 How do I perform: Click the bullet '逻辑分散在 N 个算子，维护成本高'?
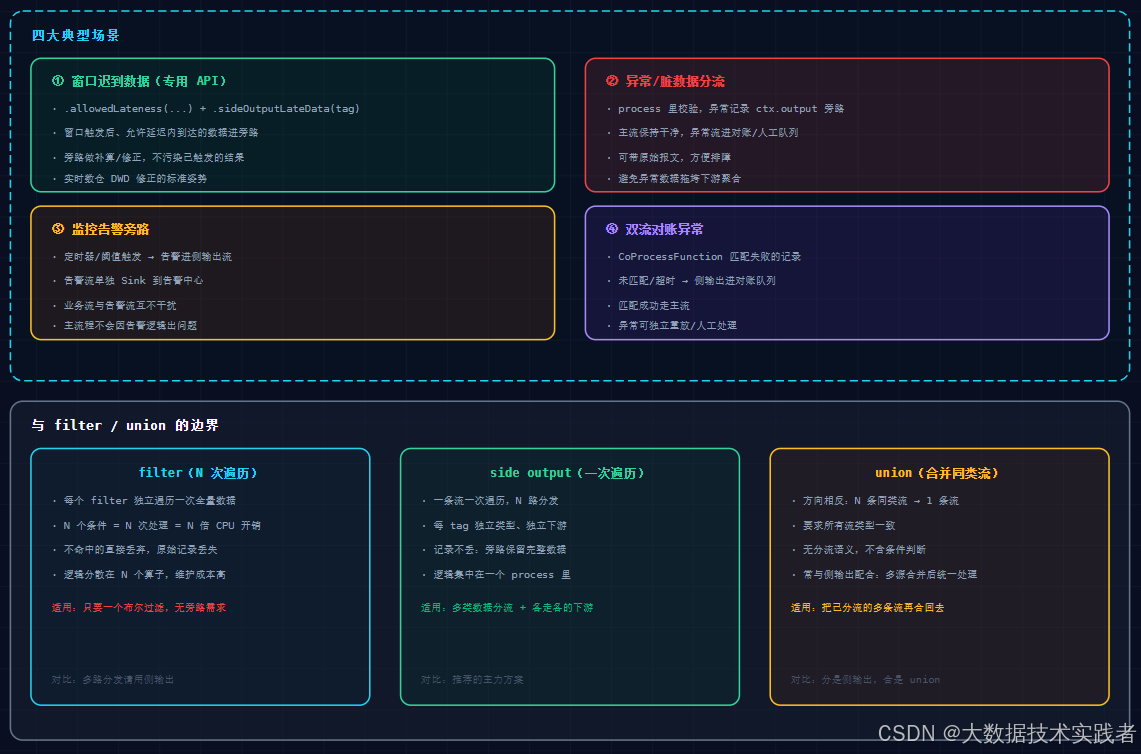[144, 574]
